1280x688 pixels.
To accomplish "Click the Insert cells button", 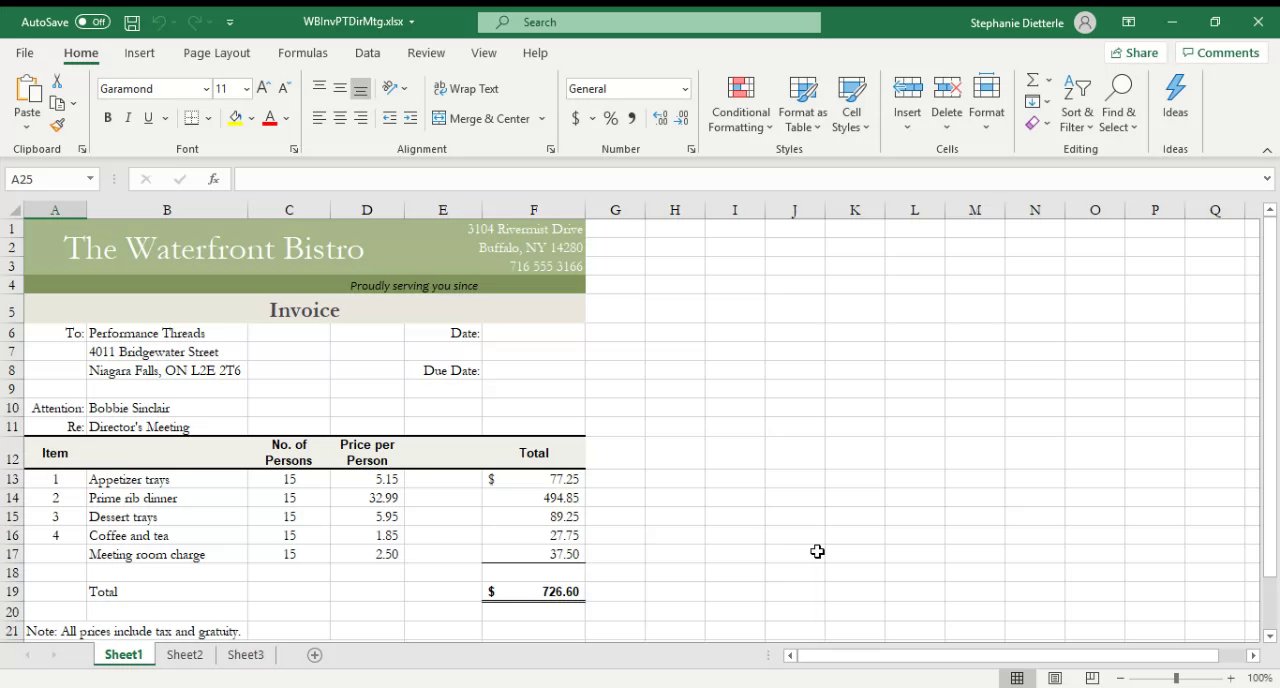I will tap(907, 103).
